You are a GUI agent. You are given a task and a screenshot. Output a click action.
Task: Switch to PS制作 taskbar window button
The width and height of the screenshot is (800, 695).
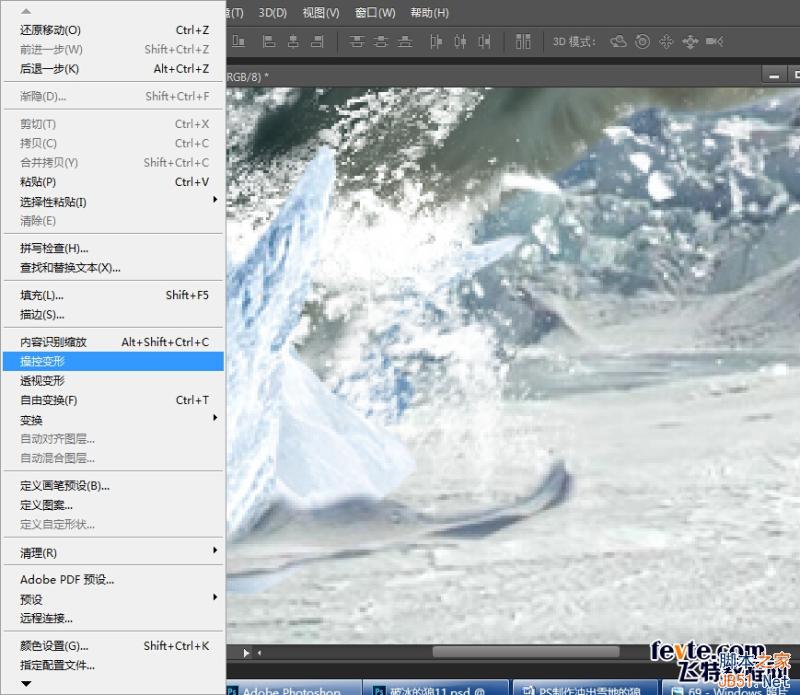pos(584,689)
